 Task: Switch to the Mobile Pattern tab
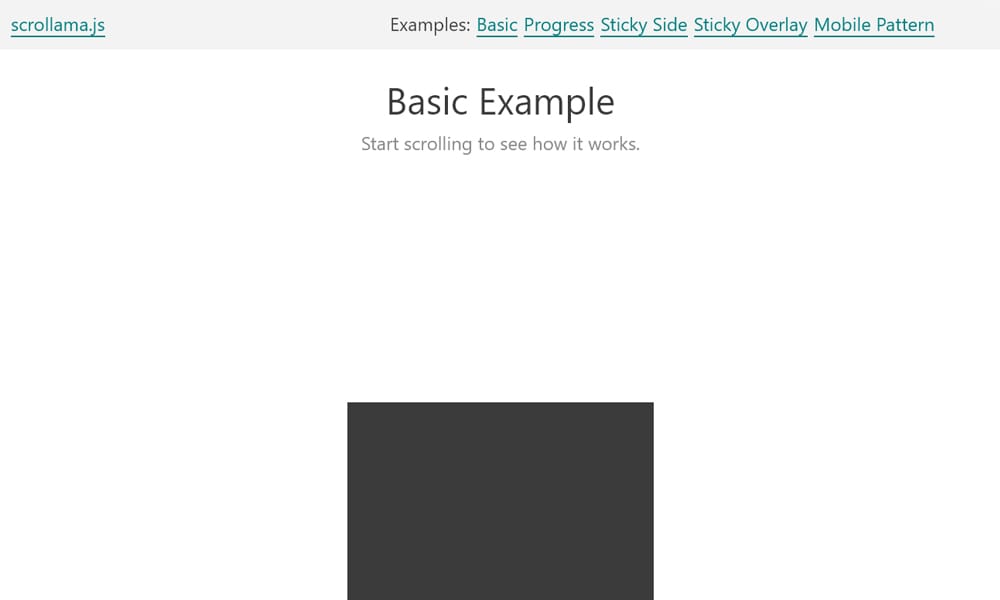click(x=874, y=25)
